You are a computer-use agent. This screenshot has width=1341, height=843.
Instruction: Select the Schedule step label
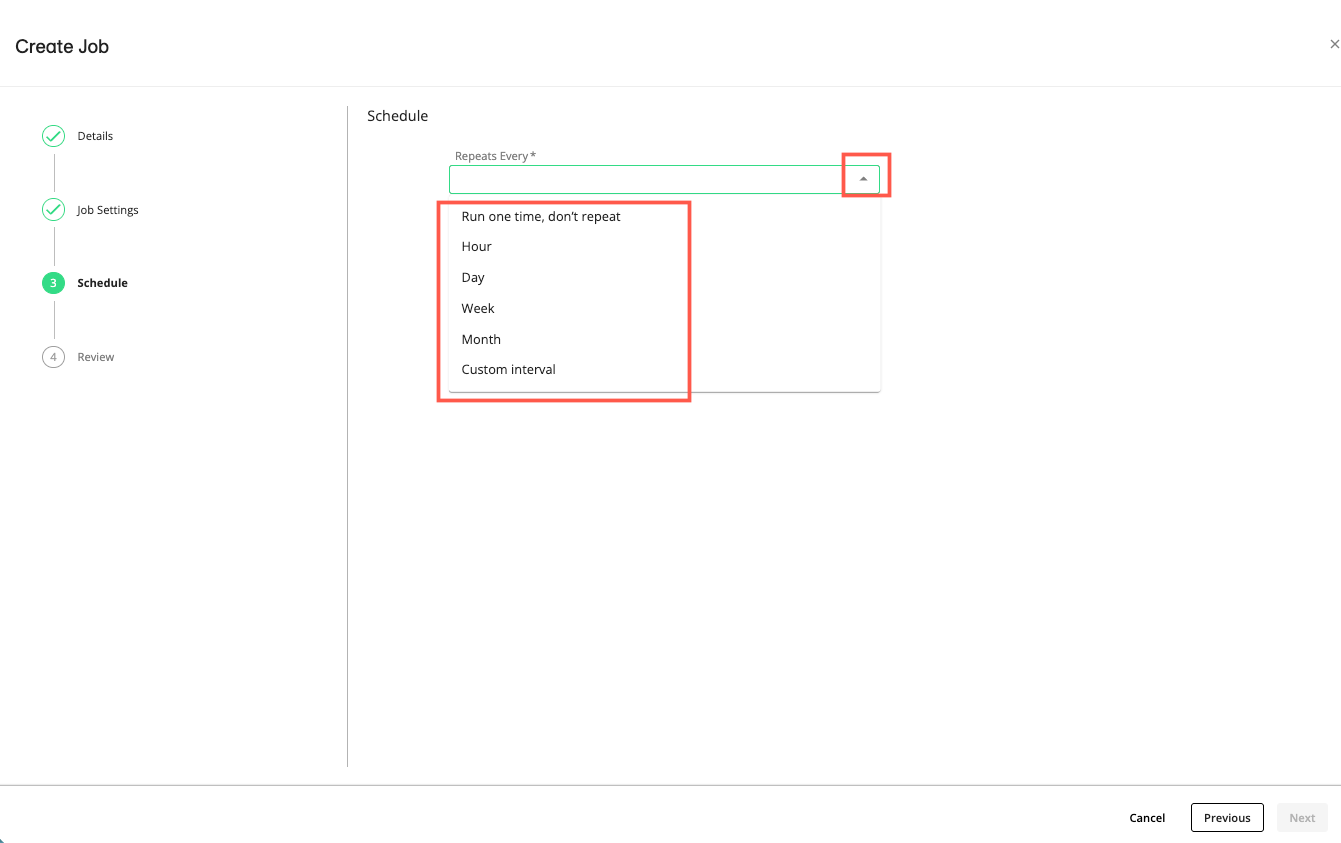(x=103, y=283)
